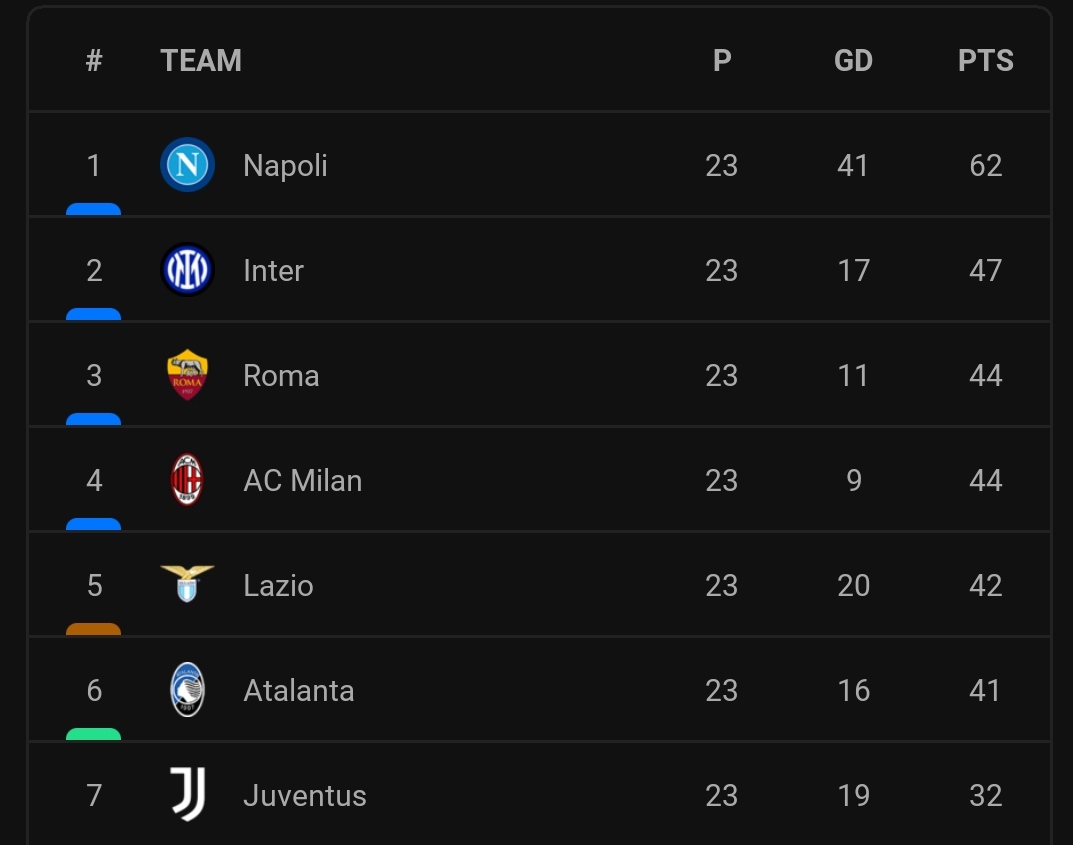Click the orange marker under Lazio's rank
Image resolution: width=1073 pixels, height=845 pixels.
[93, 629]
